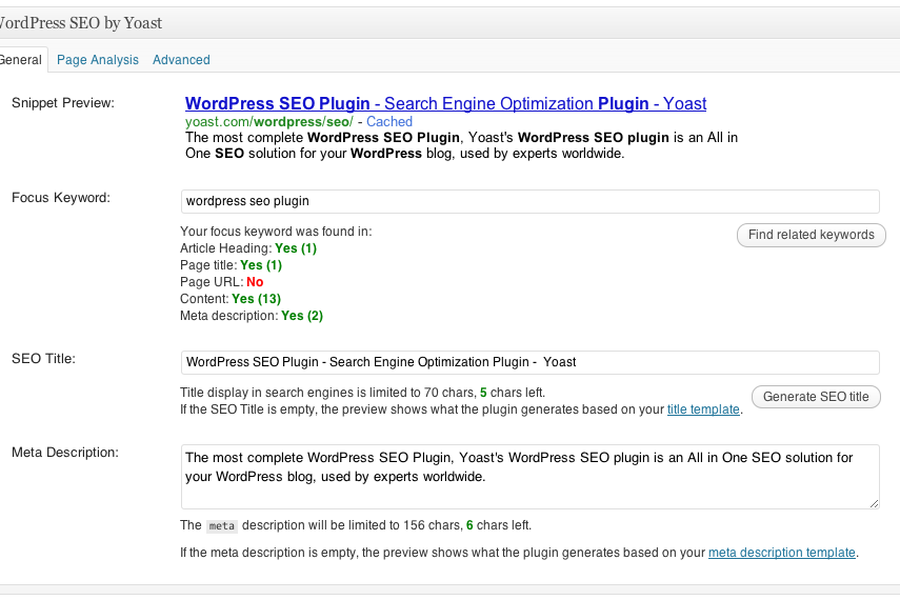900x600 pixels.
Task: Focus the Focus Keyword input field
Action: click(x=530, y=201)
